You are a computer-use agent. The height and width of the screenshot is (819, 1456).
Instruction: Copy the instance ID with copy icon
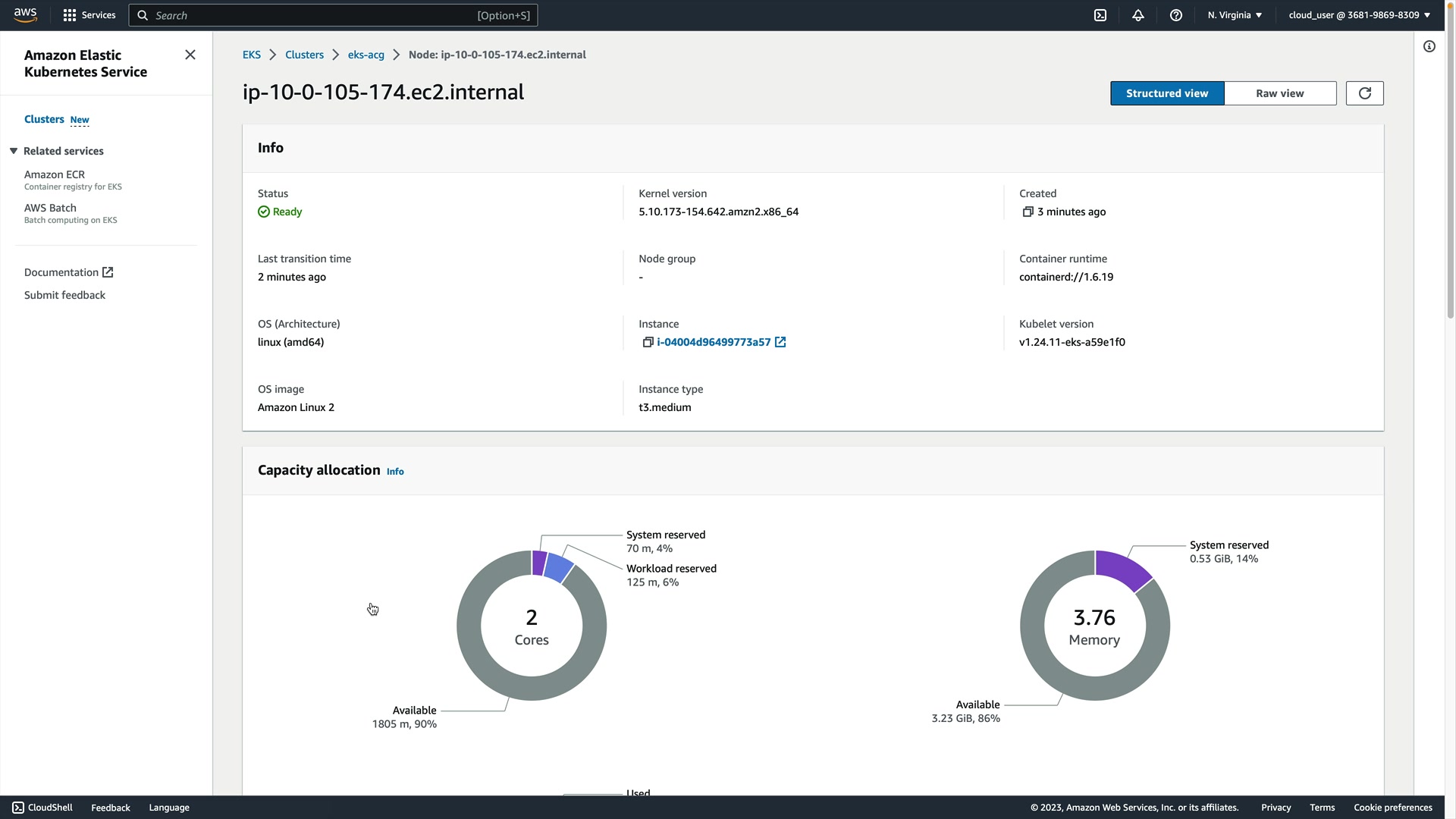[x=648, y=343]
